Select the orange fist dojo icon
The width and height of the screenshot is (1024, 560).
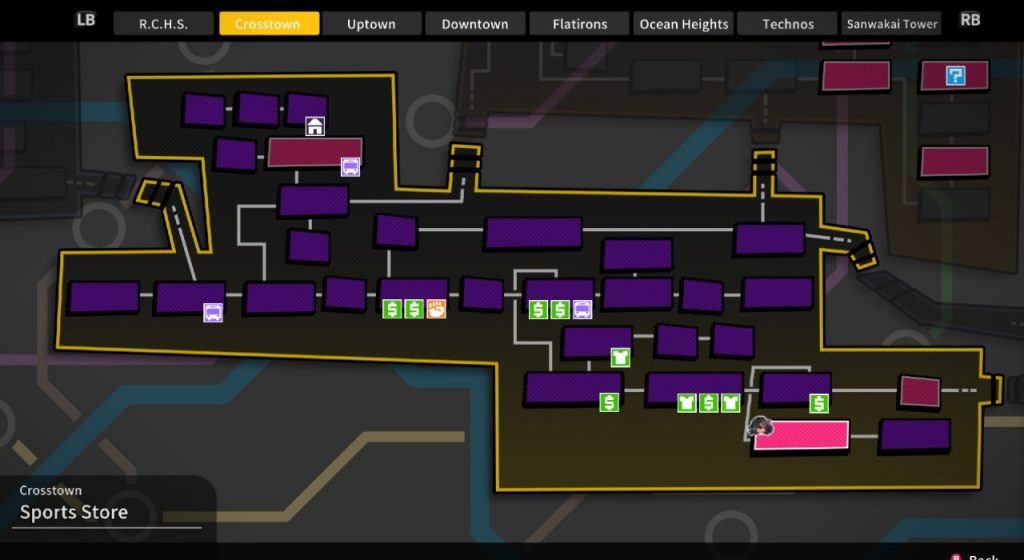(x=436, y=309)
